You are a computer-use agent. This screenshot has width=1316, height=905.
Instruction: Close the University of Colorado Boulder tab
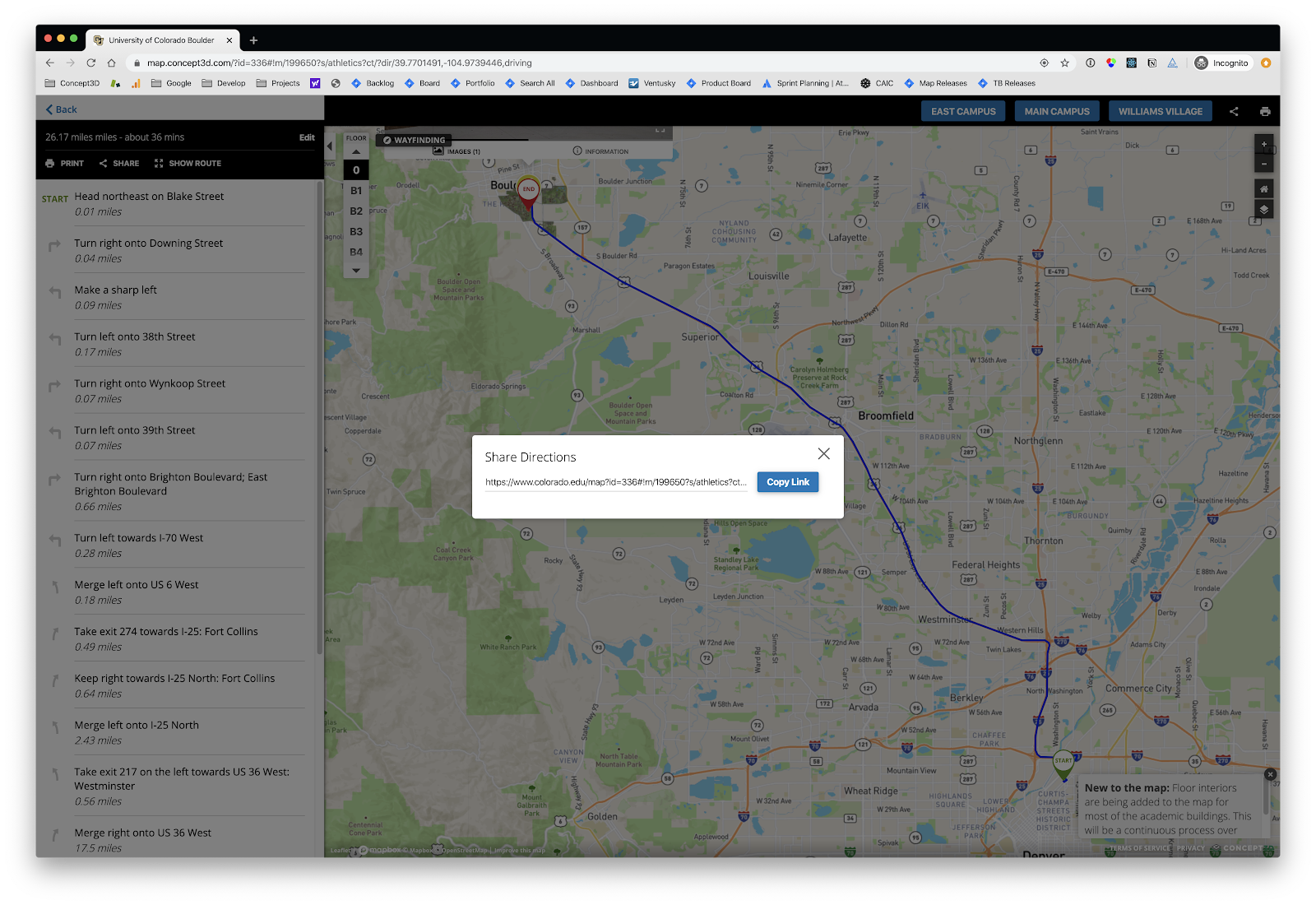(229, 40)
